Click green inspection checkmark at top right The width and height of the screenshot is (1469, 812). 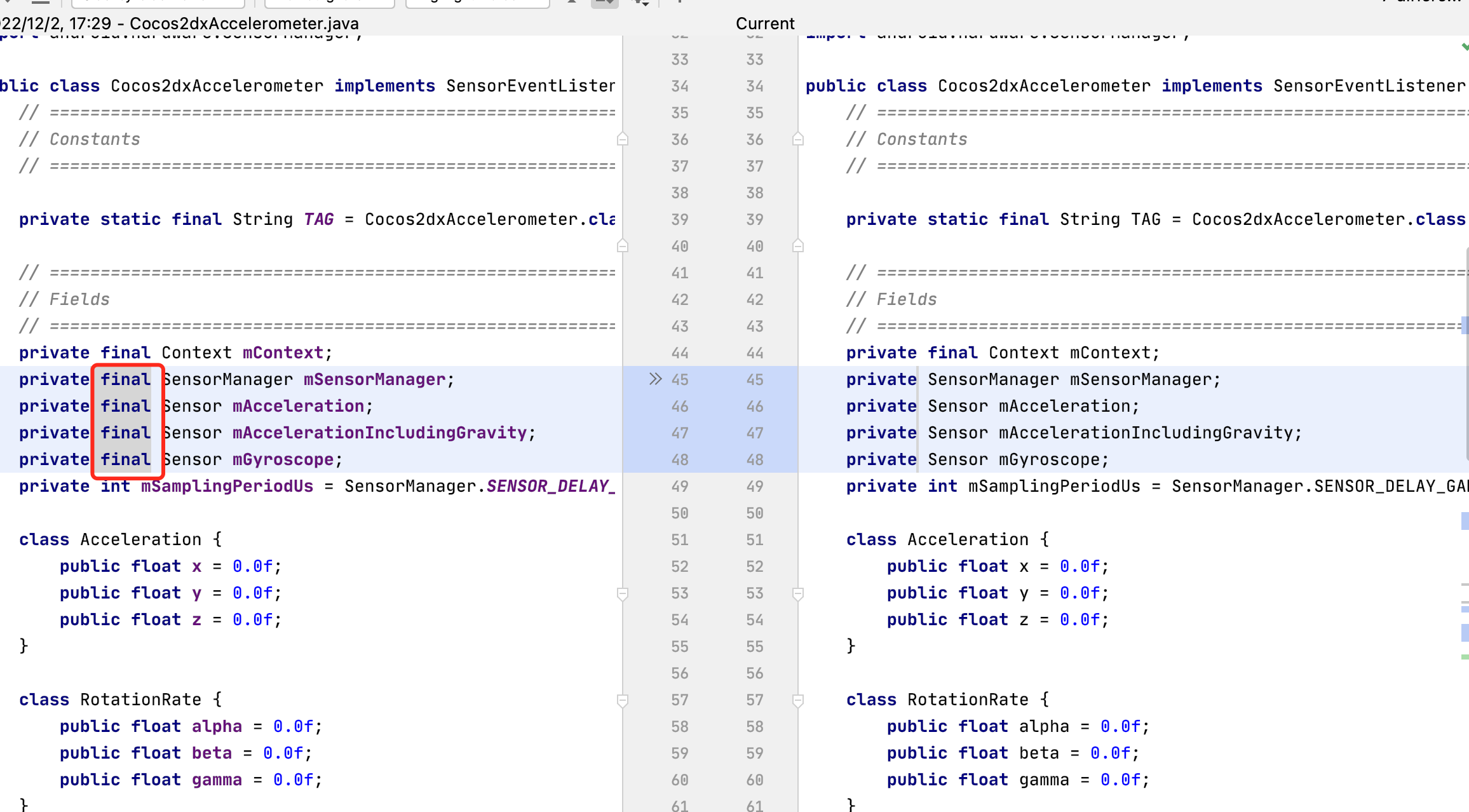point(1465,46)
